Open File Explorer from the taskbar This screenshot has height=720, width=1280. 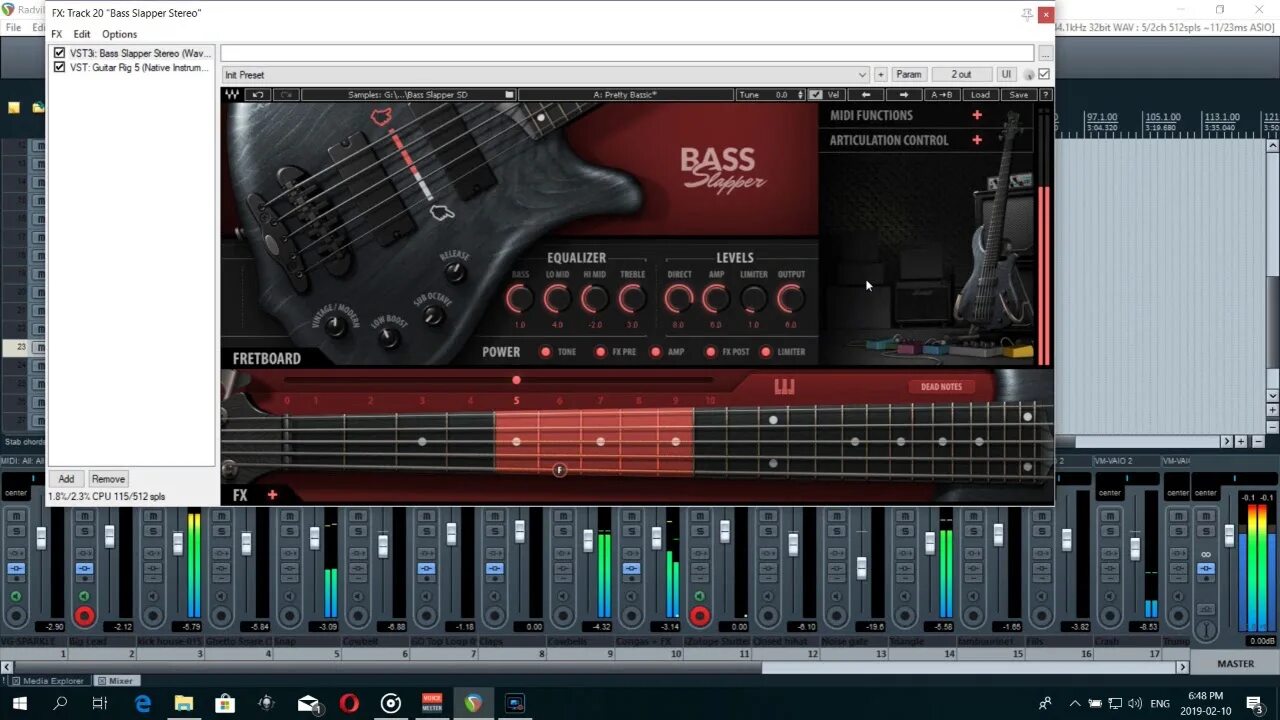pos(184,703)
